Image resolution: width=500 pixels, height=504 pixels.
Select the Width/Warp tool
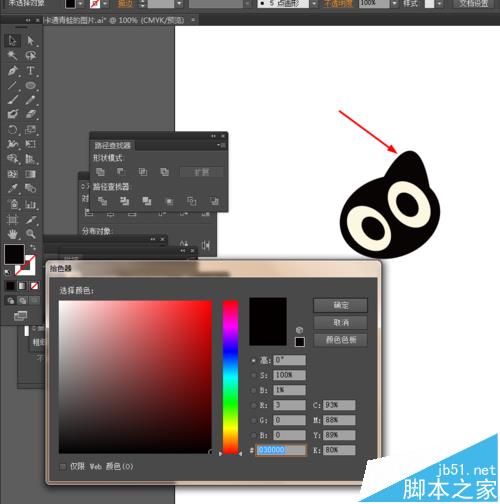point(12,144)
